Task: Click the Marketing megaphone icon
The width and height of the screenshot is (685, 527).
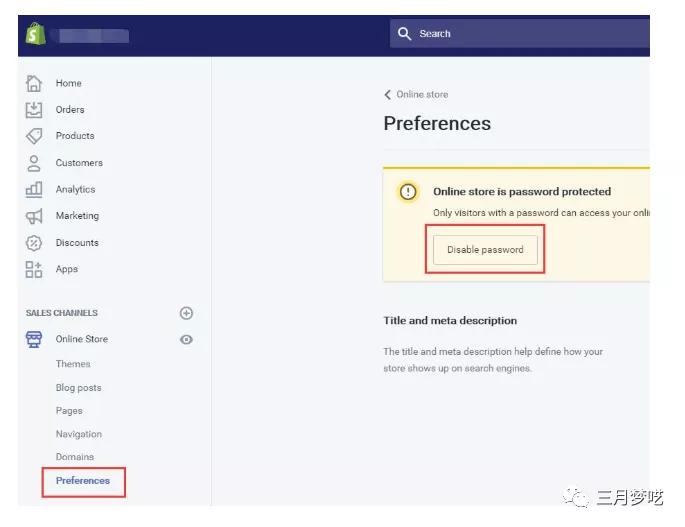Action: pyautogui.click(x=34, y=216)
